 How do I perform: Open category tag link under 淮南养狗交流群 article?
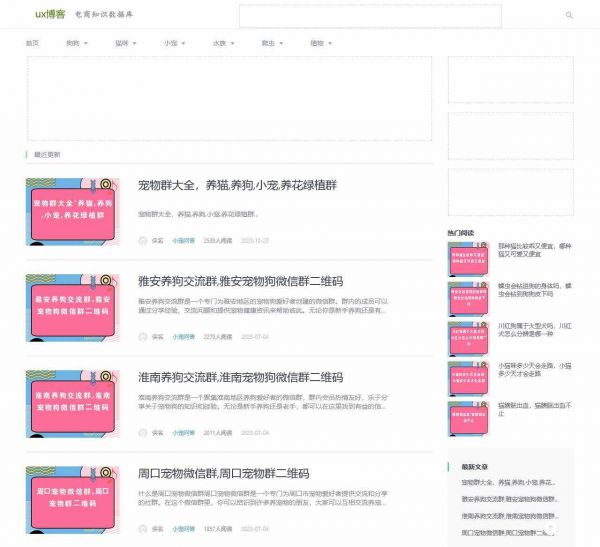183,433
